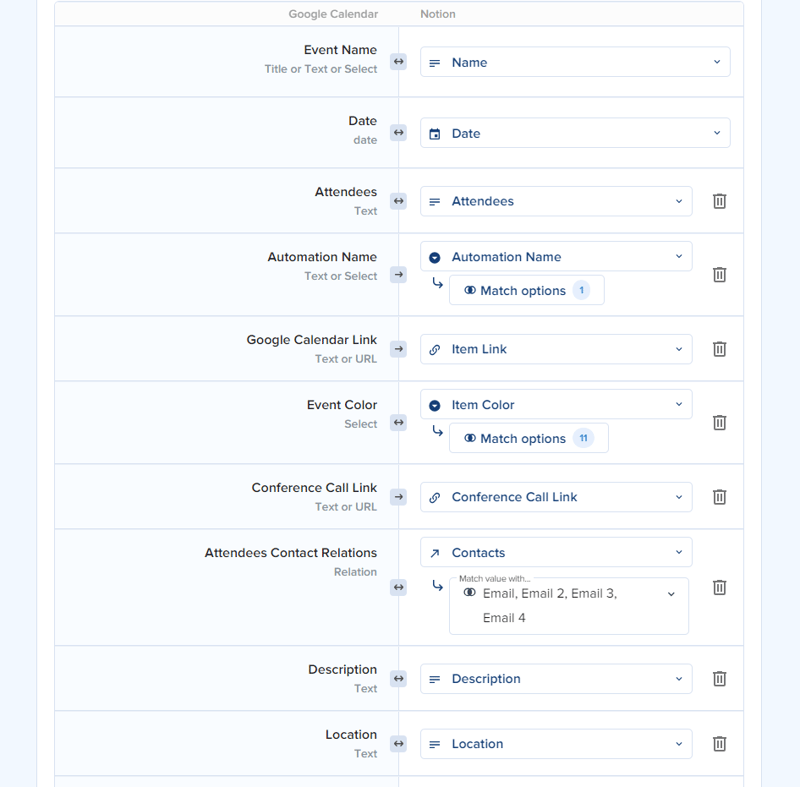Click the Google Calendar column header
Screen dimensions: 800x787
(333, 14)
